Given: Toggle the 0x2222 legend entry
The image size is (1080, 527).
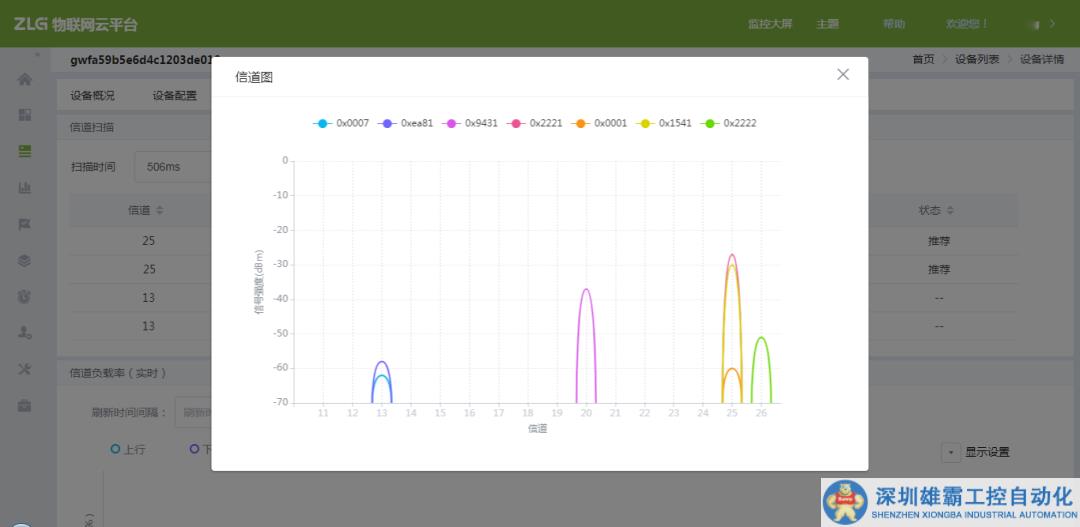Looking at the screenshot, I should pyautogui.click(x=730, y=123).
